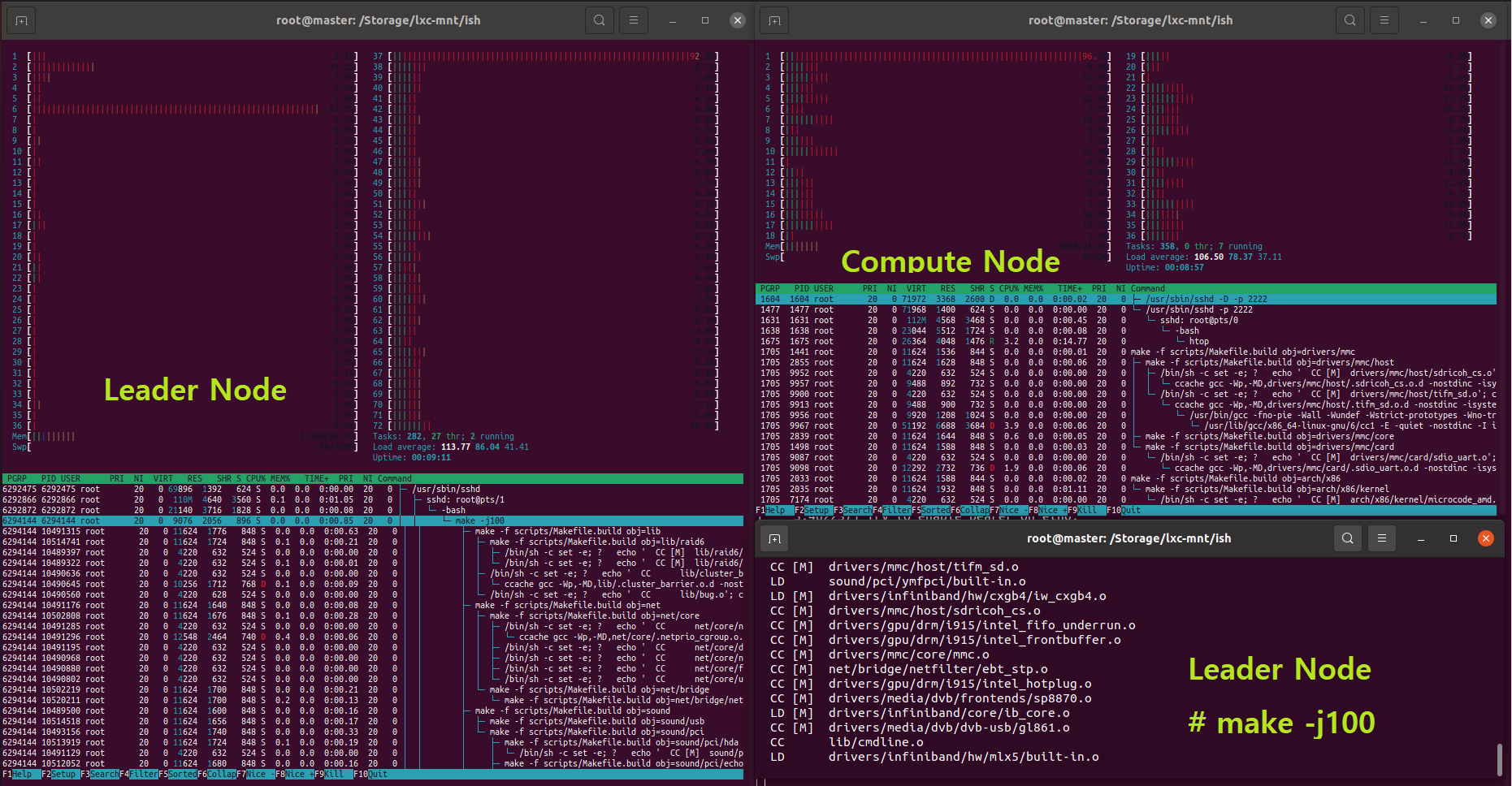Open hamburger menu in bottom-right terminal window

1382,538
